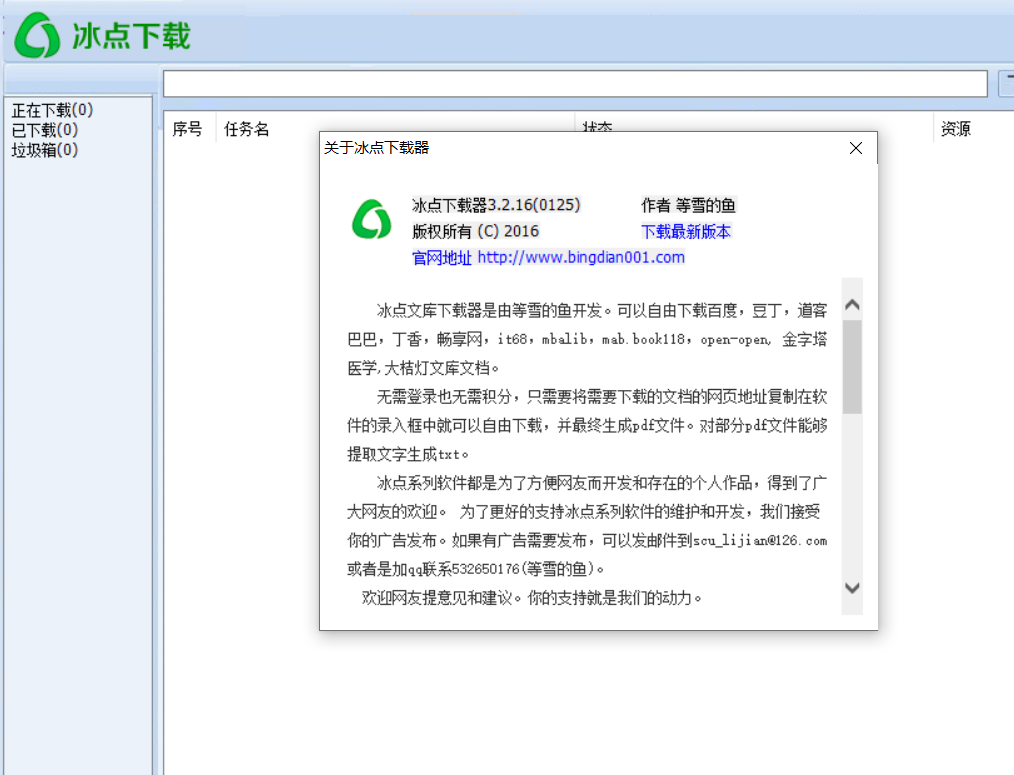Click the 资源 column header
Image resolution: width=1014 pixels, height=775 pixels.
coord(956,129)
